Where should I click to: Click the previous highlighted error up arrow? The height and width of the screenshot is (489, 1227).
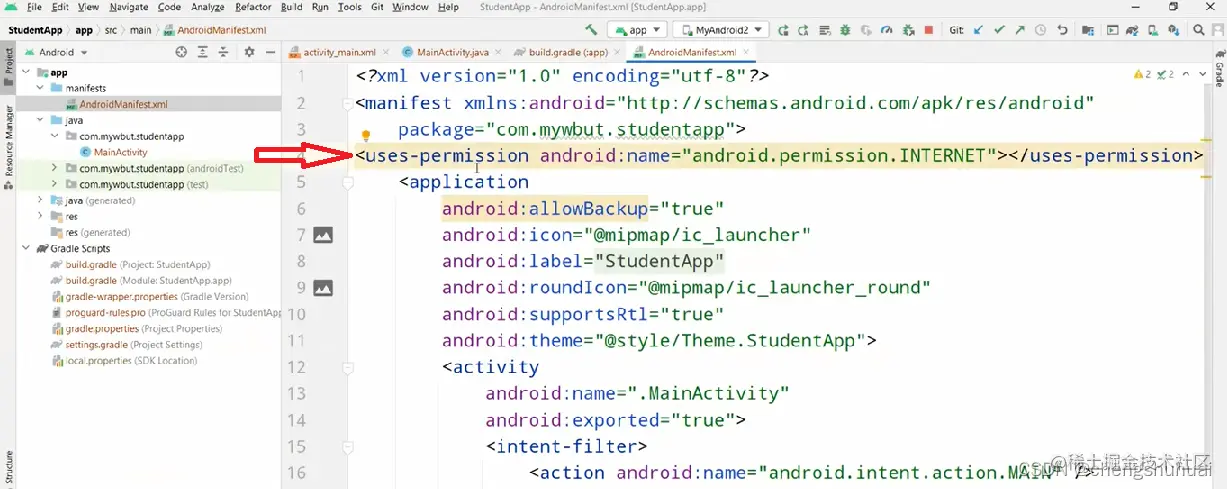[1186, 75]
